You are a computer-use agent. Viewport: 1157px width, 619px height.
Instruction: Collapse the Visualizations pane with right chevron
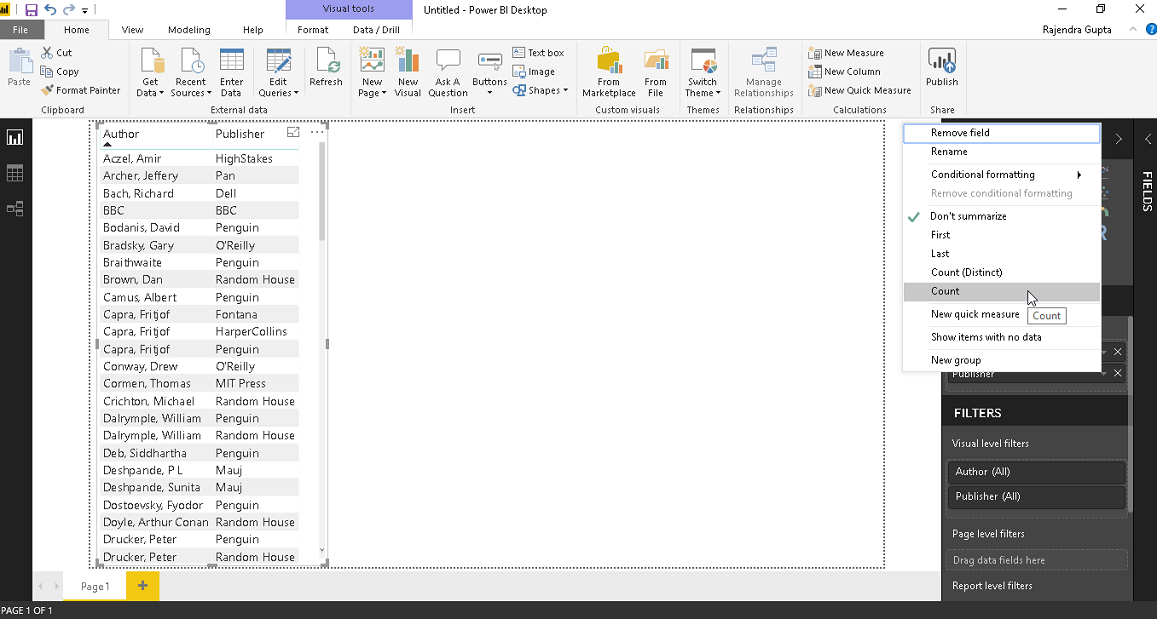click(1118, 139)
